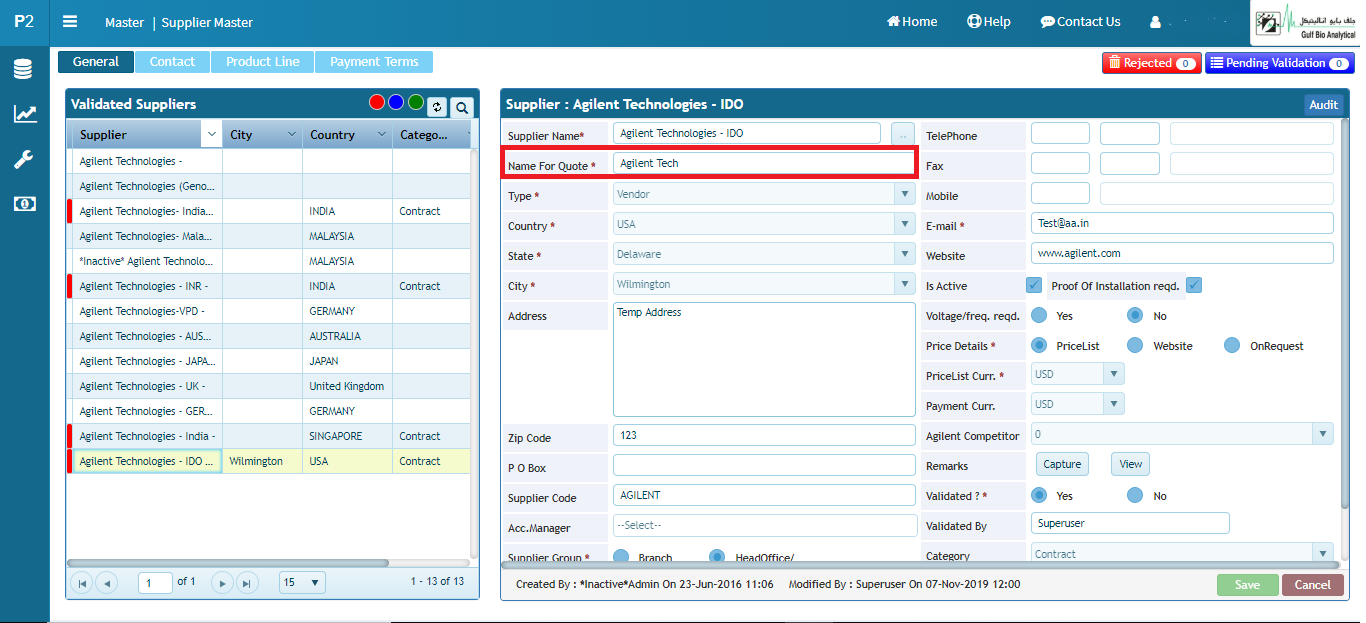Toggle the Is Active checkbox

coord(1034,285)
